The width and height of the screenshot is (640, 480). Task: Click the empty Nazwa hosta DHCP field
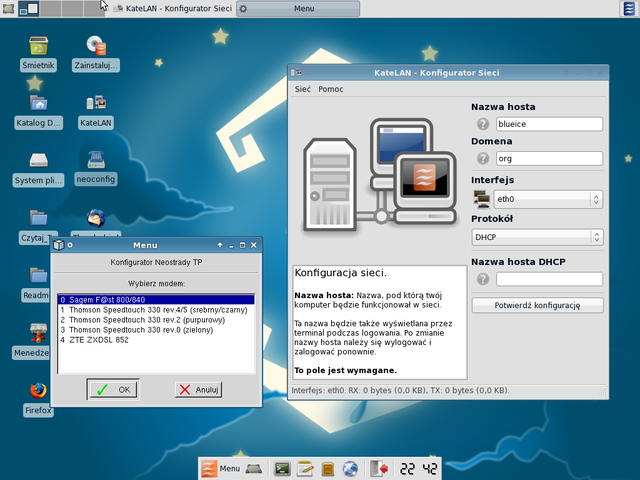[x=549, y=279]
